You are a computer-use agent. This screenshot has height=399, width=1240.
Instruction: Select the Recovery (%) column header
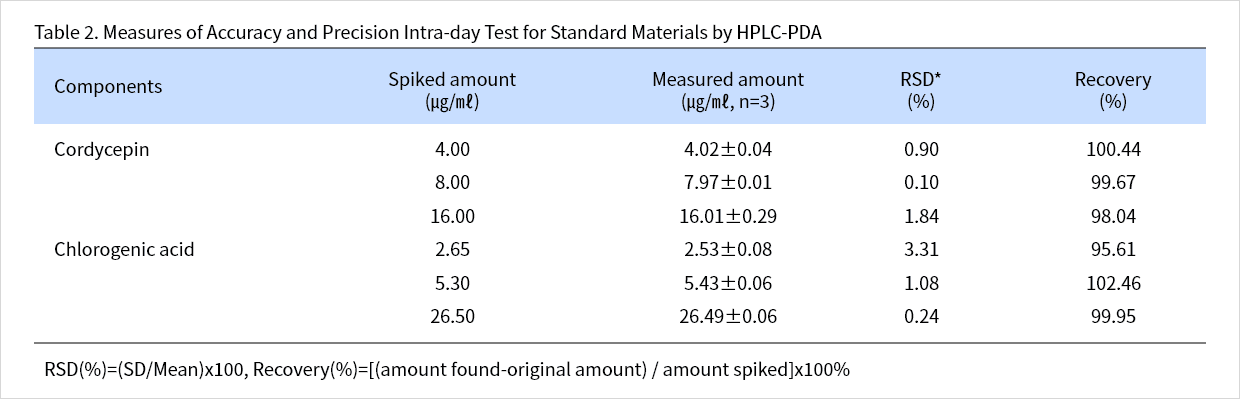pyautogui.click(x=1113, y=90)
